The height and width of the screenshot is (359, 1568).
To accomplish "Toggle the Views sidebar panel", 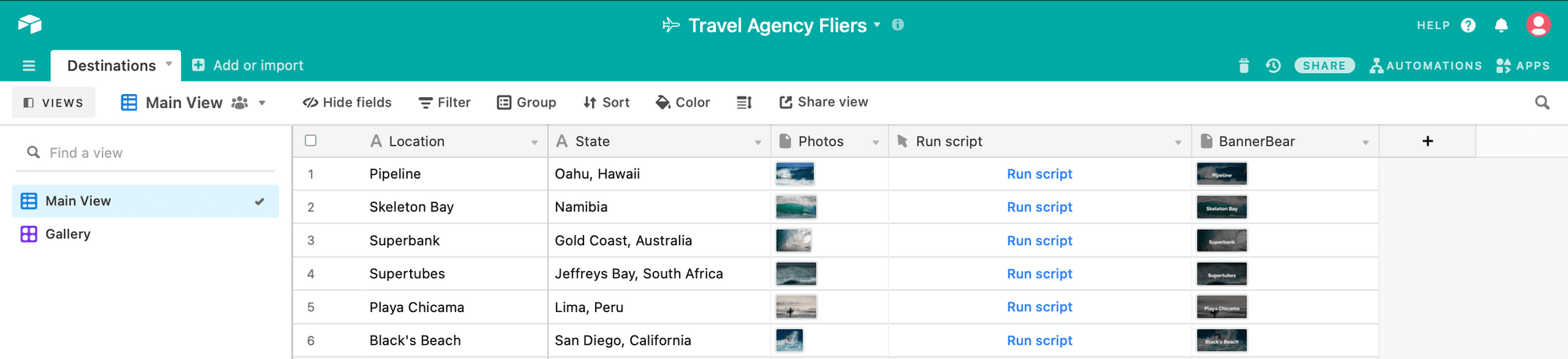I will tap(53, 103).
